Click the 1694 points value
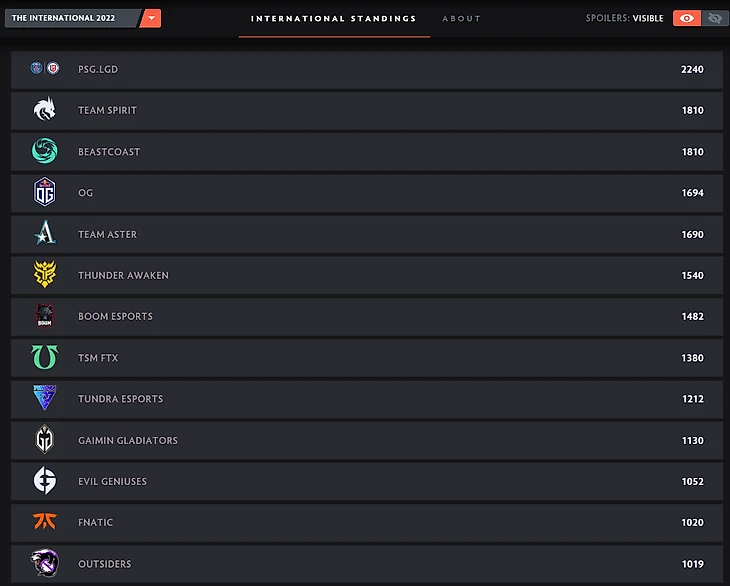 click(693, 193)
